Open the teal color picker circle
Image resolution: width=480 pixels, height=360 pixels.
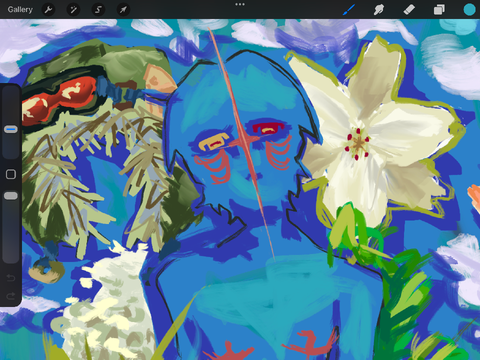coord(469,10)
